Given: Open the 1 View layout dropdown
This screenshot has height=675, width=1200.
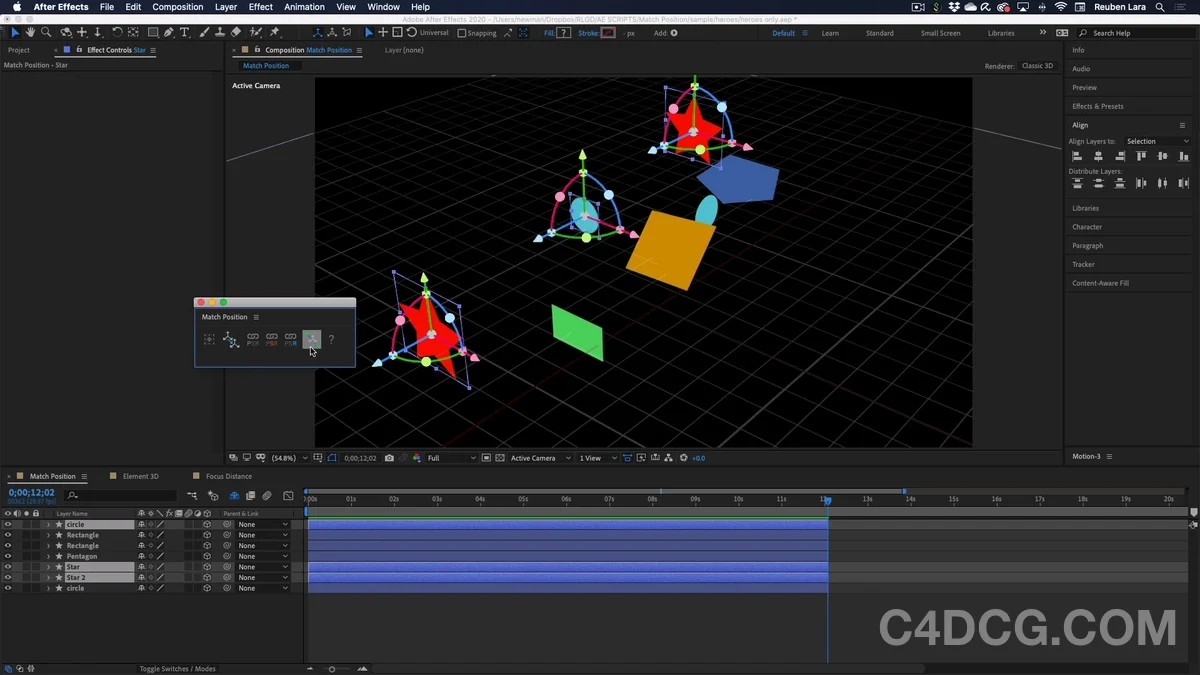Looking at the screenshot, I should point(593,458).
